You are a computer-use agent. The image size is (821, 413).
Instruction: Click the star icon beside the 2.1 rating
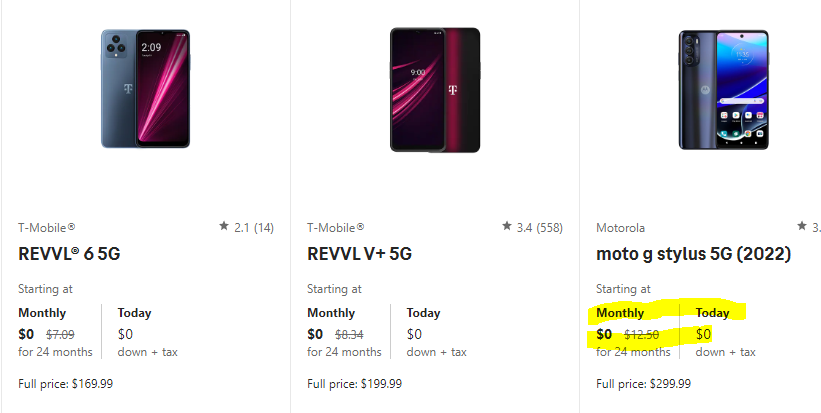click(224, 227)
